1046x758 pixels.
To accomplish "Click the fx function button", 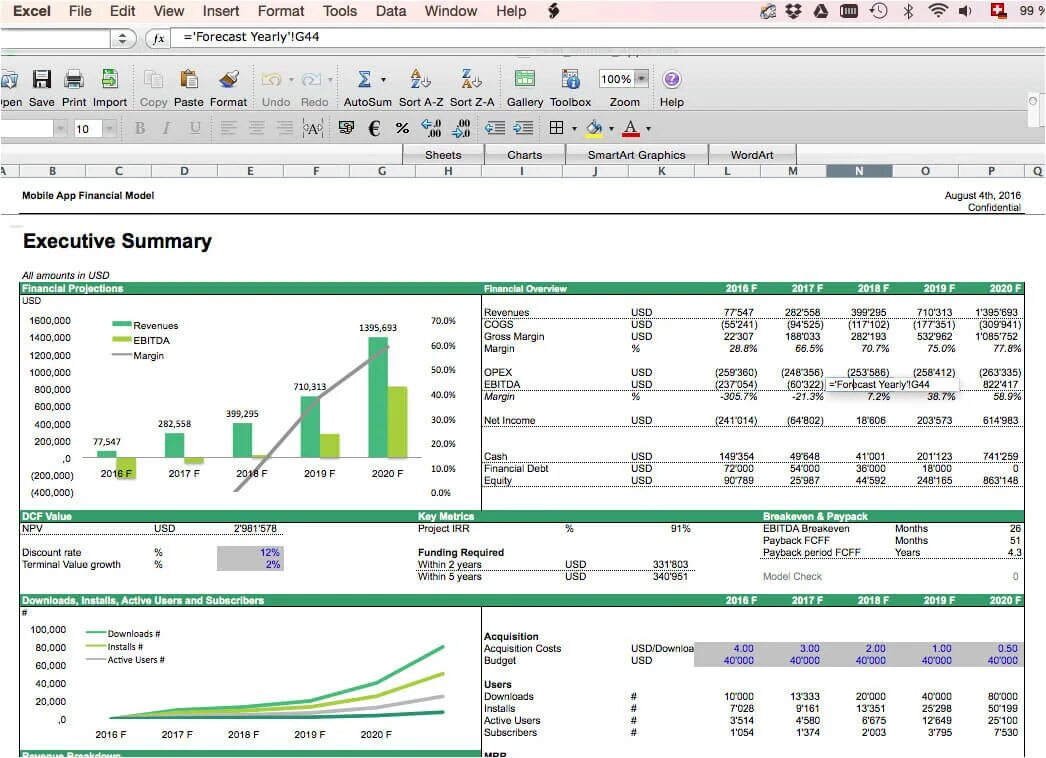I will coord(158,38).
